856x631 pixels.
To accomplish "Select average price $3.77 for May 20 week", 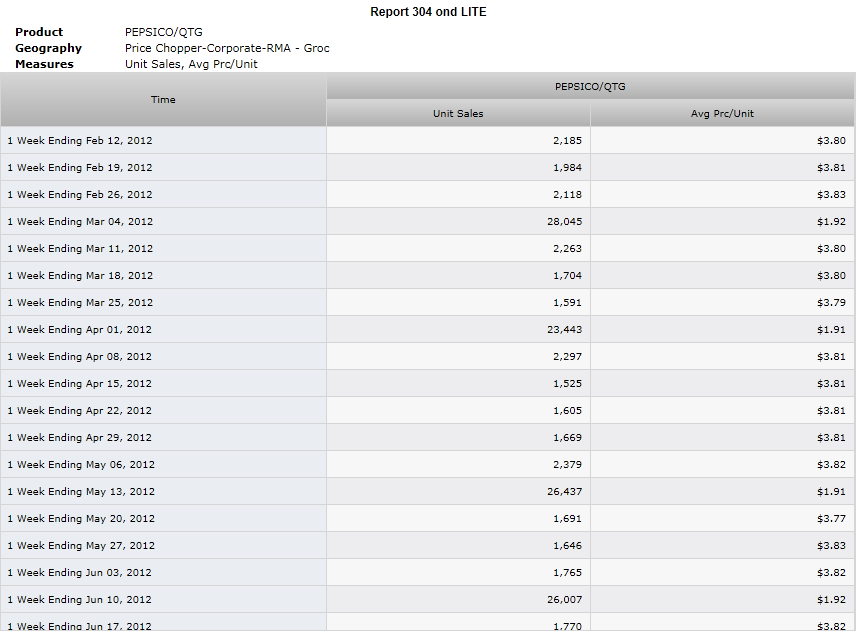I will (831, 519).
